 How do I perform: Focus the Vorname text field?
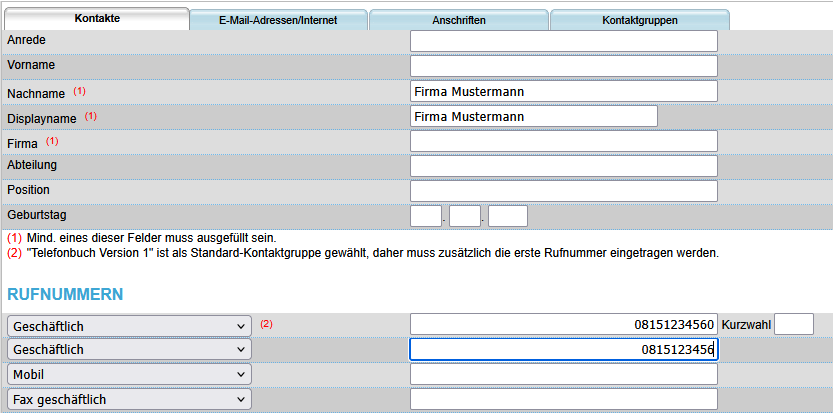pyautogui.click(x=563, y=66)
